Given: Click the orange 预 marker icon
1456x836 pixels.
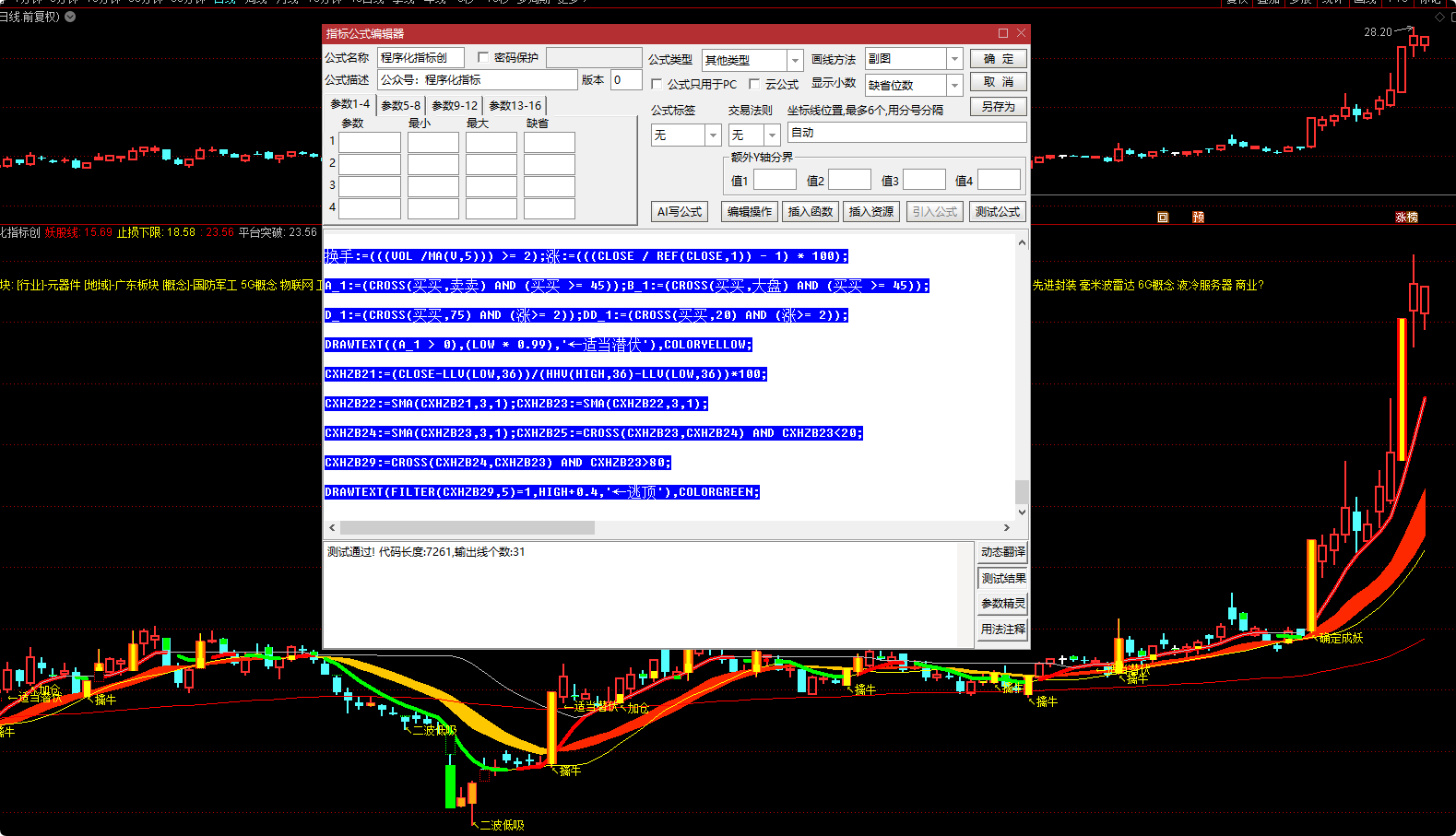Looking at the screenshot, I should pyautogui.click(x=1198, y=218).
